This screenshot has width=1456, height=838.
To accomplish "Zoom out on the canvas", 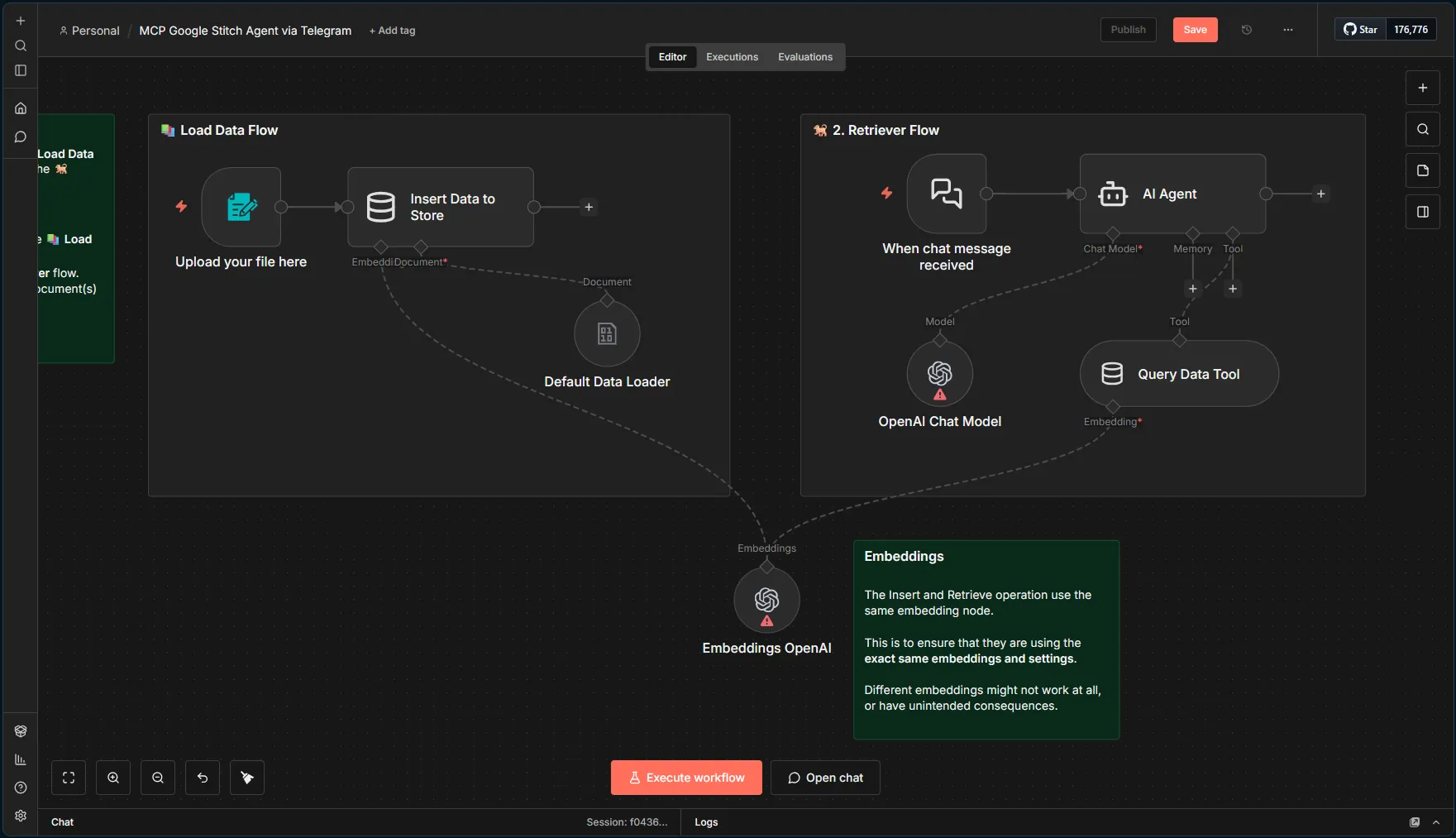I will 158,778.
